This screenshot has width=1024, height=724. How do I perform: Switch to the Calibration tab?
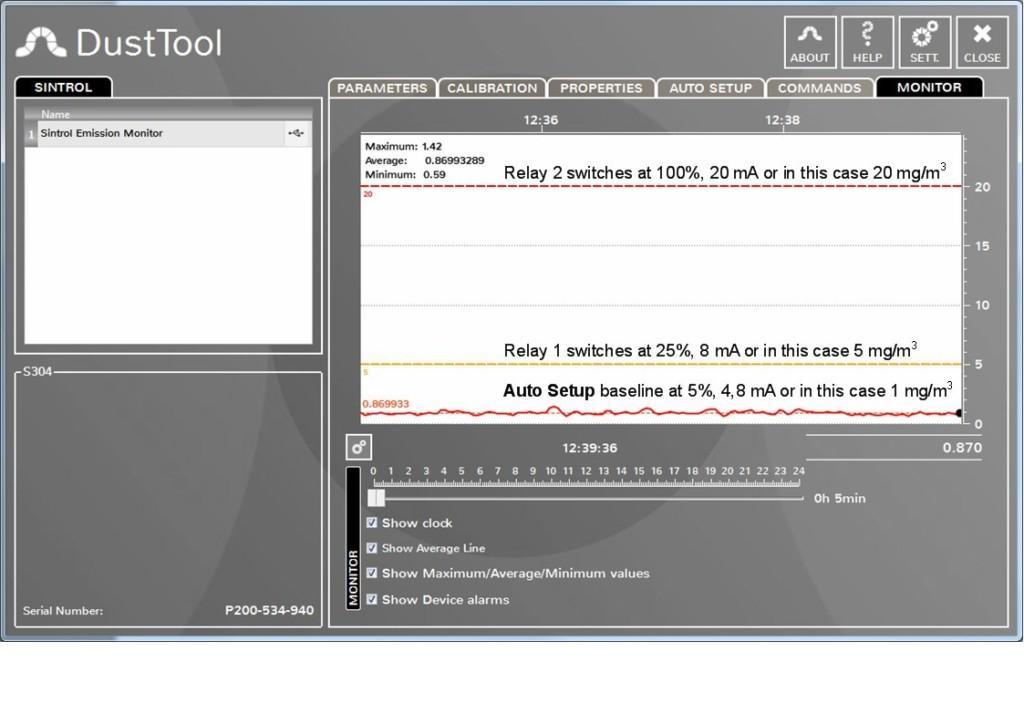[x=492, y=88]
